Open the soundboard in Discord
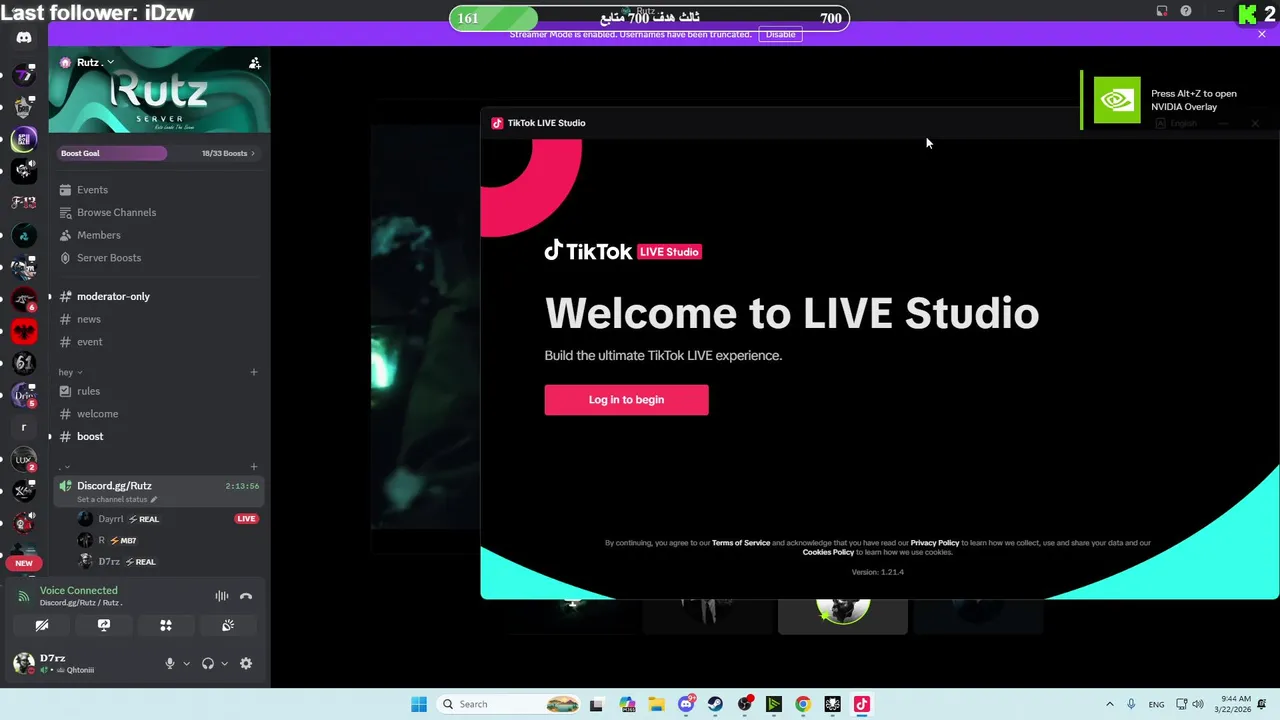Image resolution: width=1280 pixels, height=720 pixels. point(228,626)
